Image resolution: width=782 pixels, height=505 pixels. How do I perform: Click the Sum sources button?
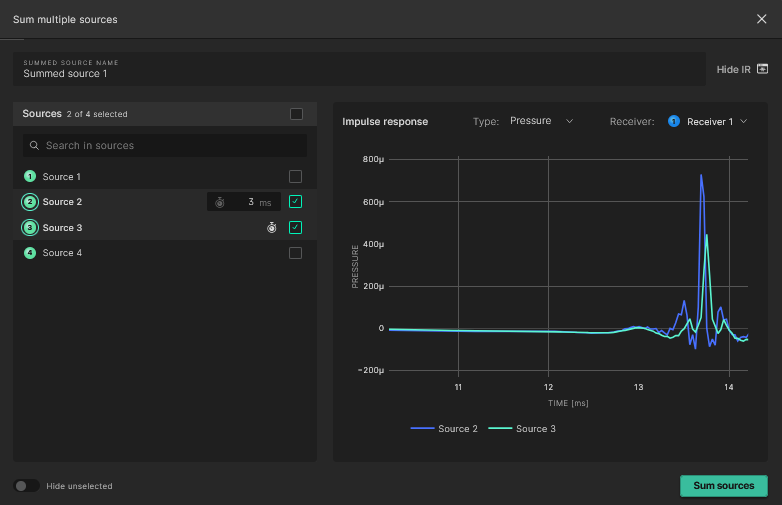pyautogui.click(x=723, y=486)
